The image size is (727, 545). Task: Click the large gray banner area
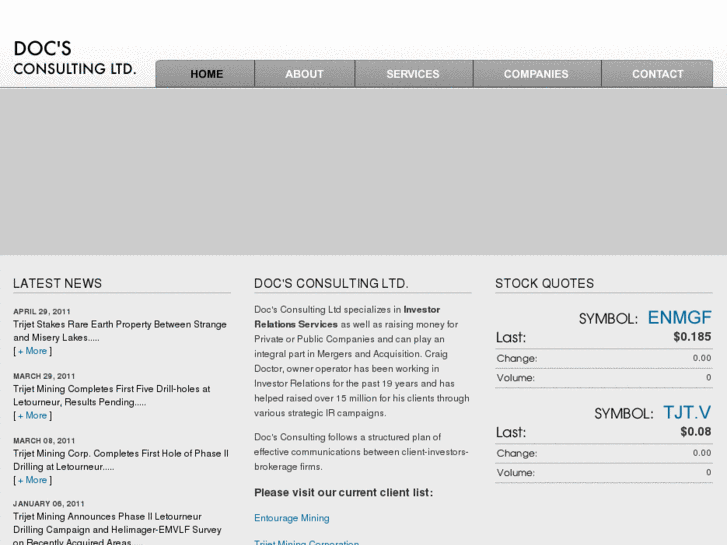(x=363, y=171)
